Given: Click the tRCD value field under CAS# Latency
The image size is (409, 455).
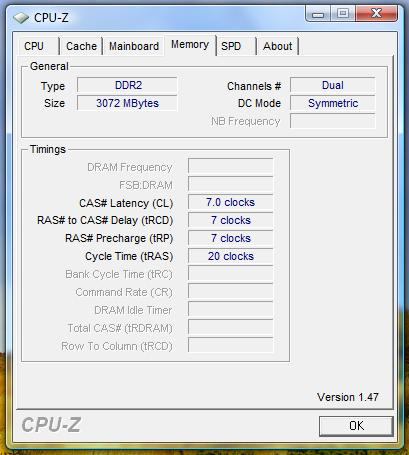Looking at the screenshot, I should tap(231, 220).
